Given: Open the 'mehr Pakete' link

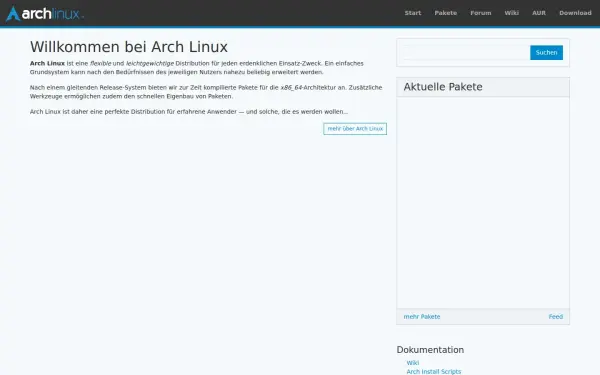Looking at the screenshot, I should [422, 317].
